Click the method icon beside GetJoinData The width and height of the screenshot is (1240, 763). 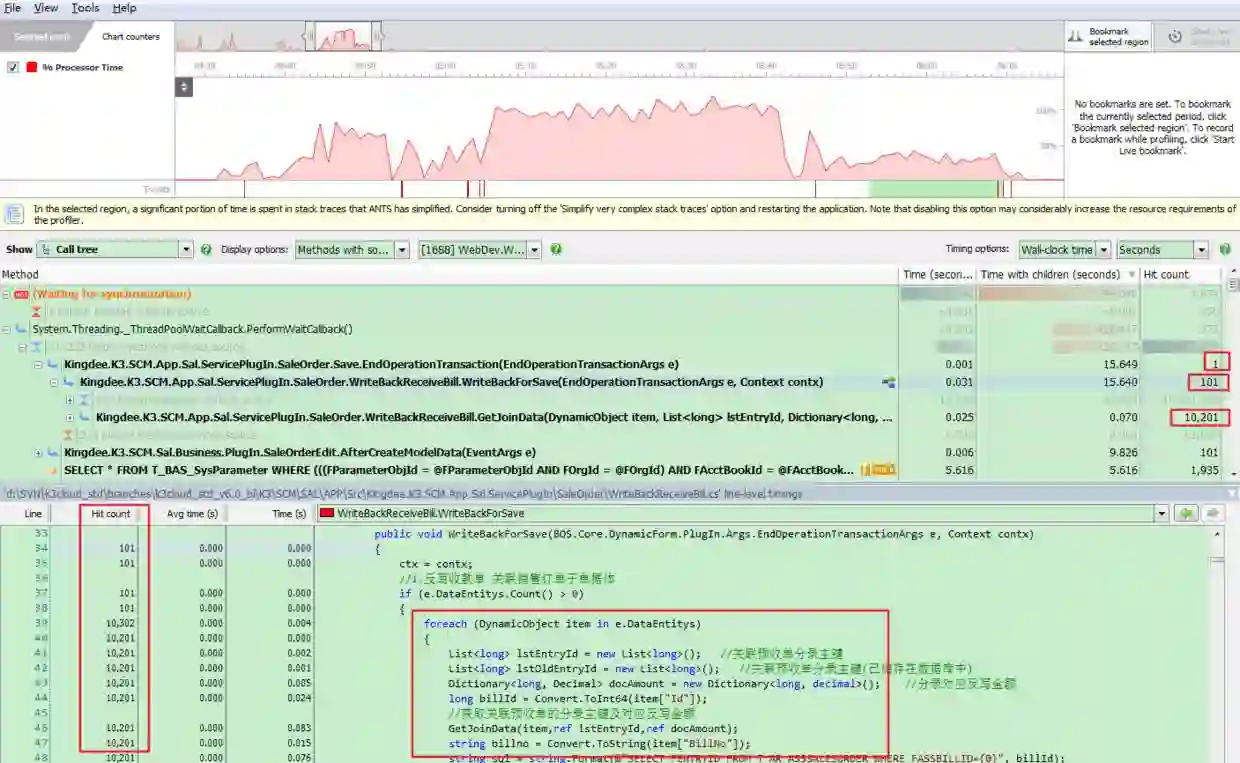86,417
